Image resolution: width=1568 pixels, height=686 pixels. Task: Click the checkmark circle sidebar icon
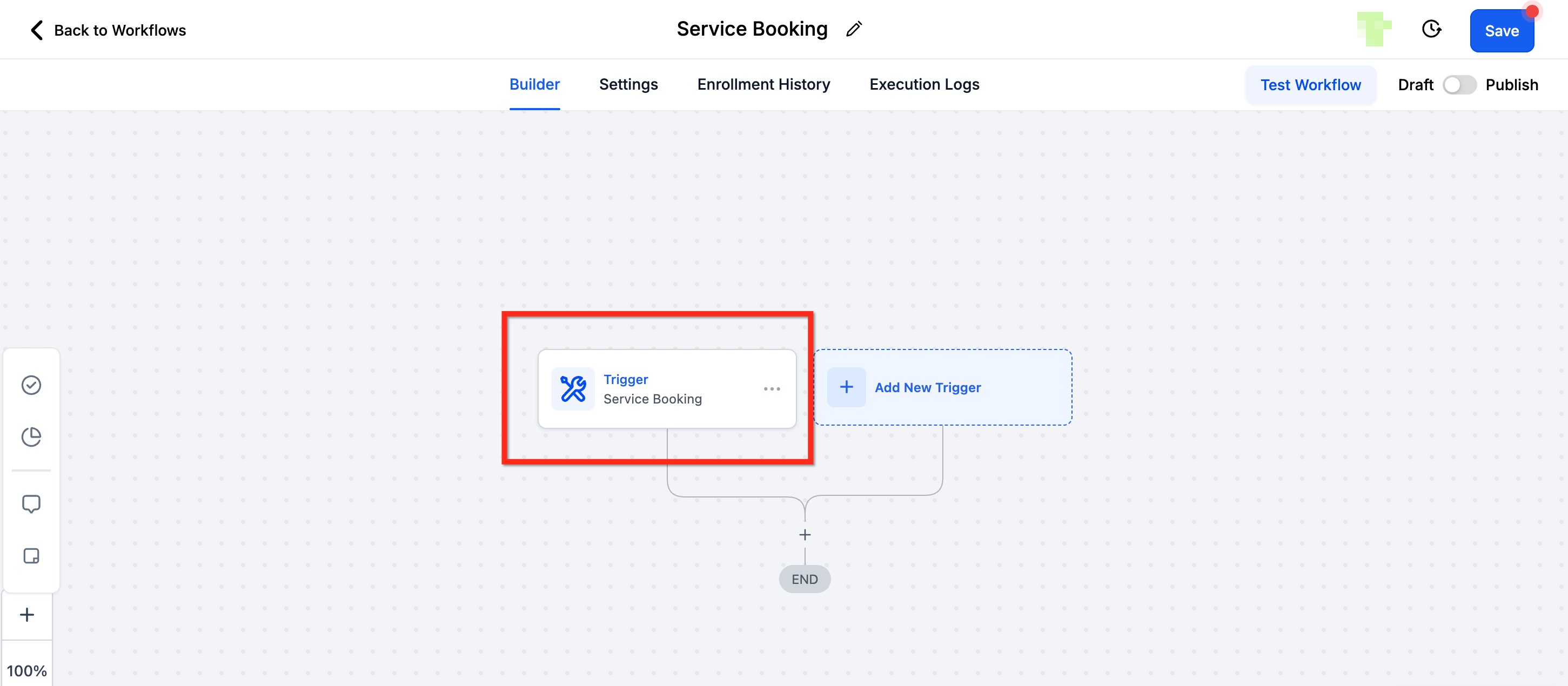tap(31, 385)
